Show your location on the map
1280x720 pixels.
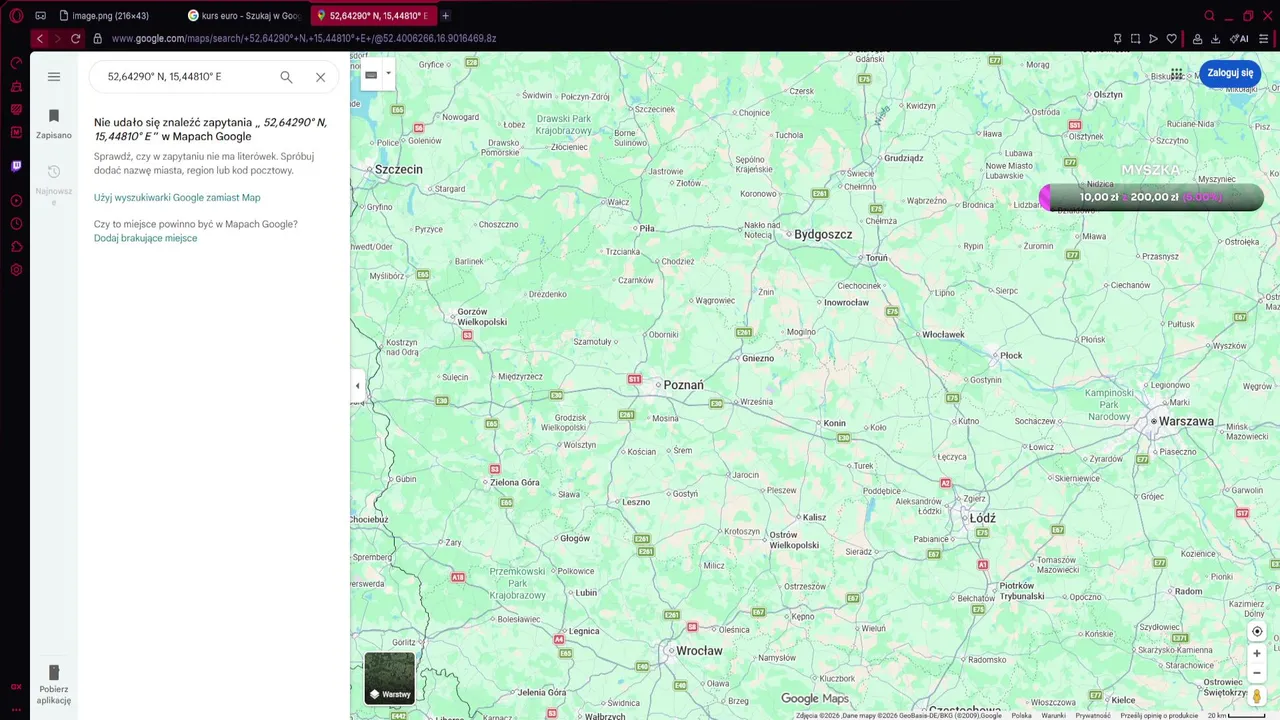tap(1257, 631)
